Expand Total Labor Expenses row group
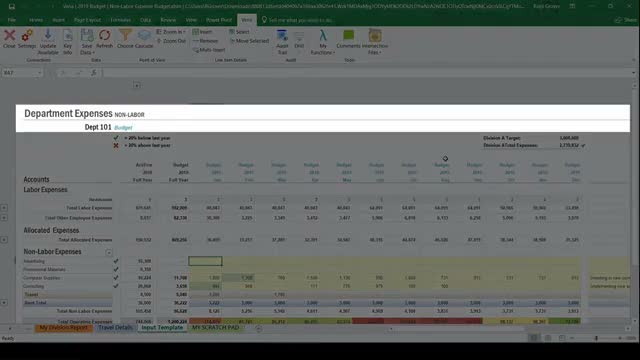 pyautogui.click(x=4, y=208)
